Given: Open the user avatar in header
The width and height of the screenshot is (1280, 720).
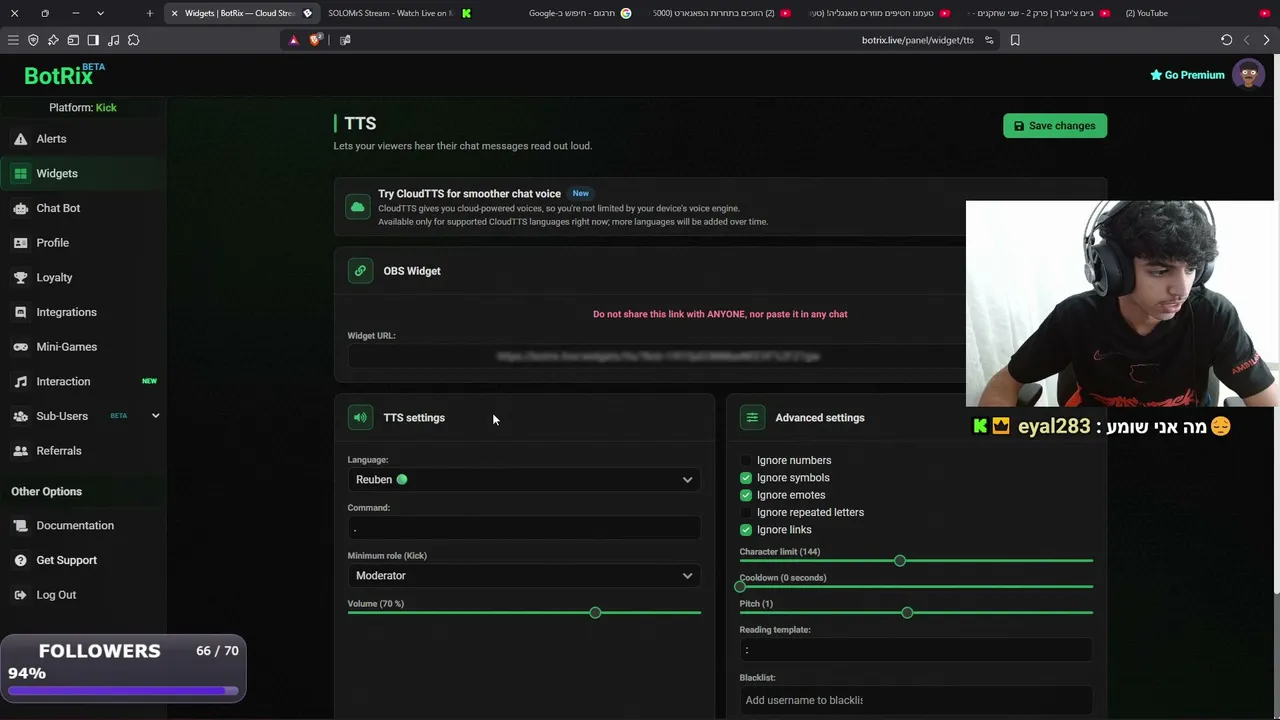Looking at the screenshot, I should click(x=1248, y=75).
